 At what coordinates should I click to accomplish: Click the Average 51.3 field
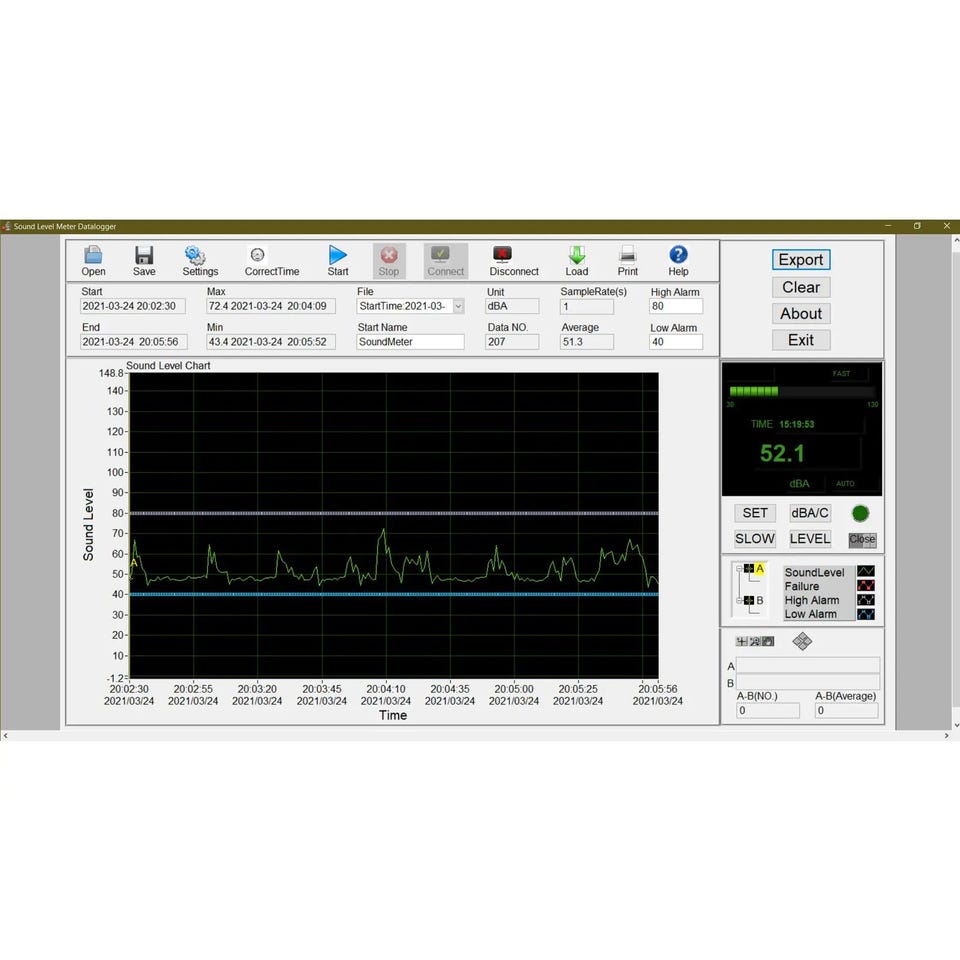587,342
